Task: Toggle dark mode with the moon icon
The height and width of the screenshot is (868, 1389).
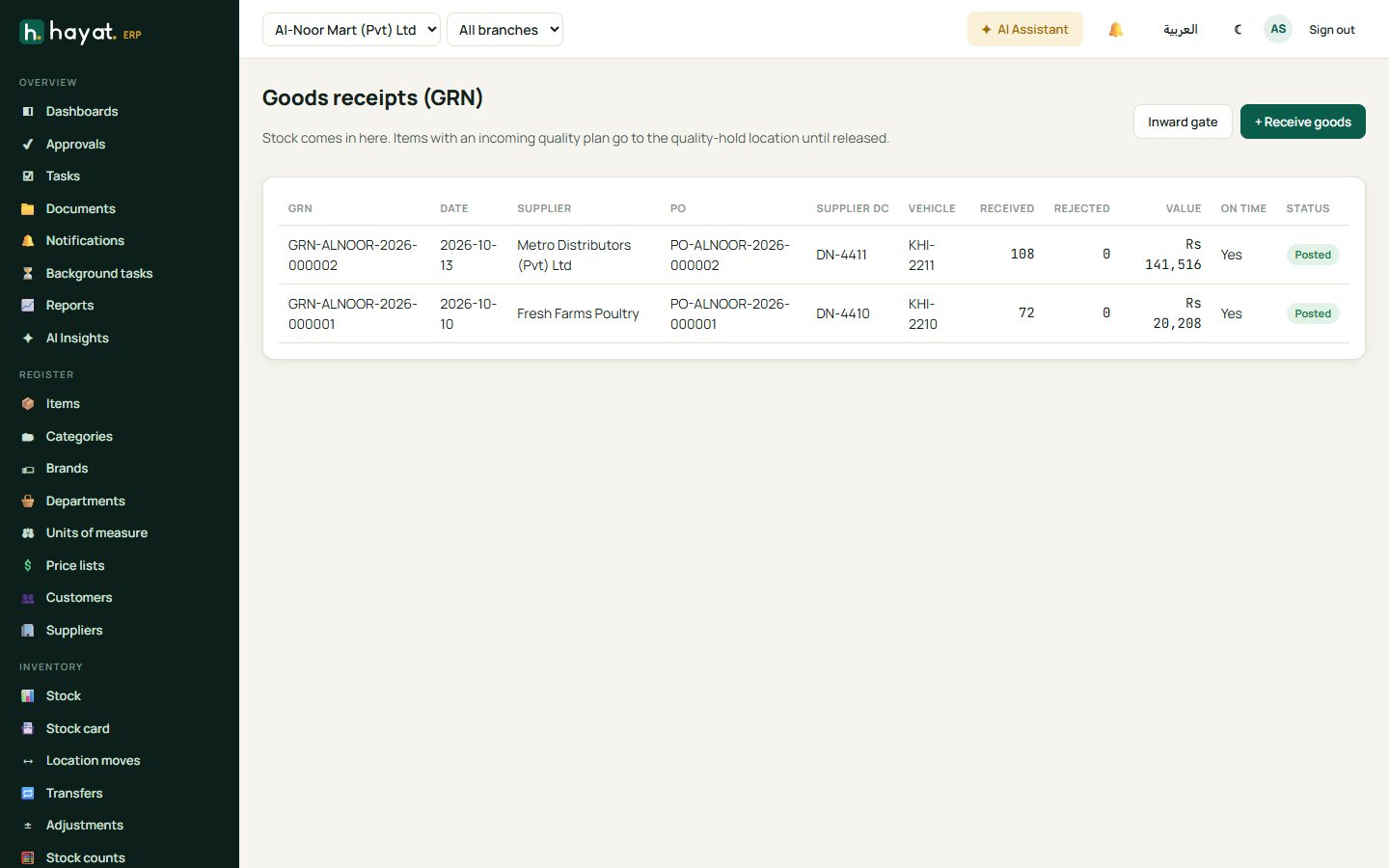Action: 1238,30
